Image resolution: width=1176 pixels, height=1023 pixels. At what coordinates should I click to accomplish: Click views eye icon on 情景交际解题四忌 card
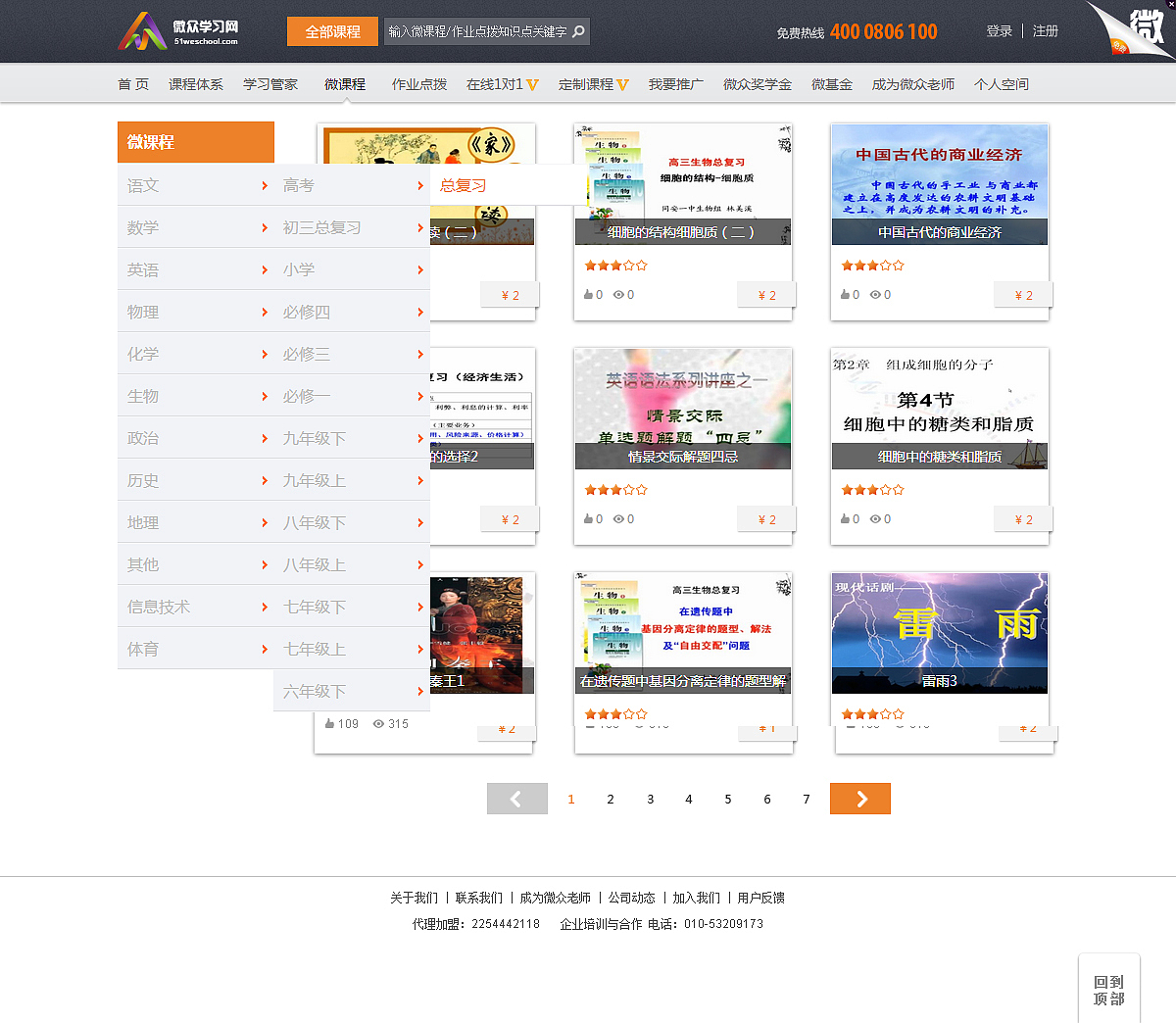tap(618, 518)
